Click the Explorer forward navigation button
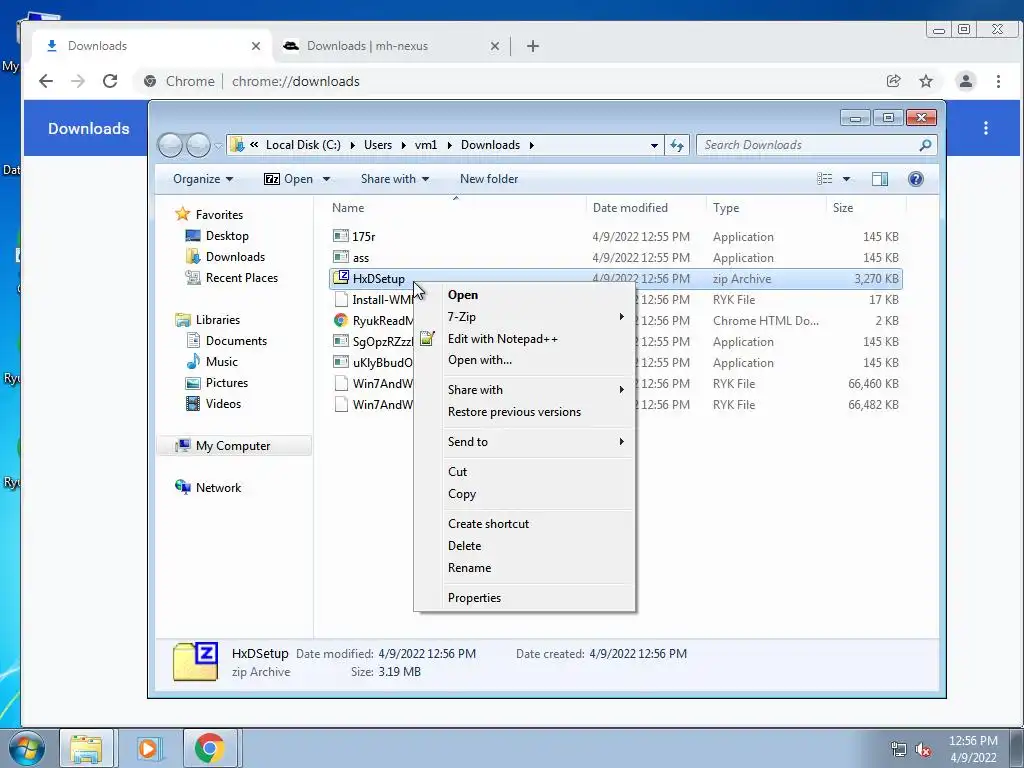Image resolution: width=1024 pixels, height=768 pixels. [199, 145]
